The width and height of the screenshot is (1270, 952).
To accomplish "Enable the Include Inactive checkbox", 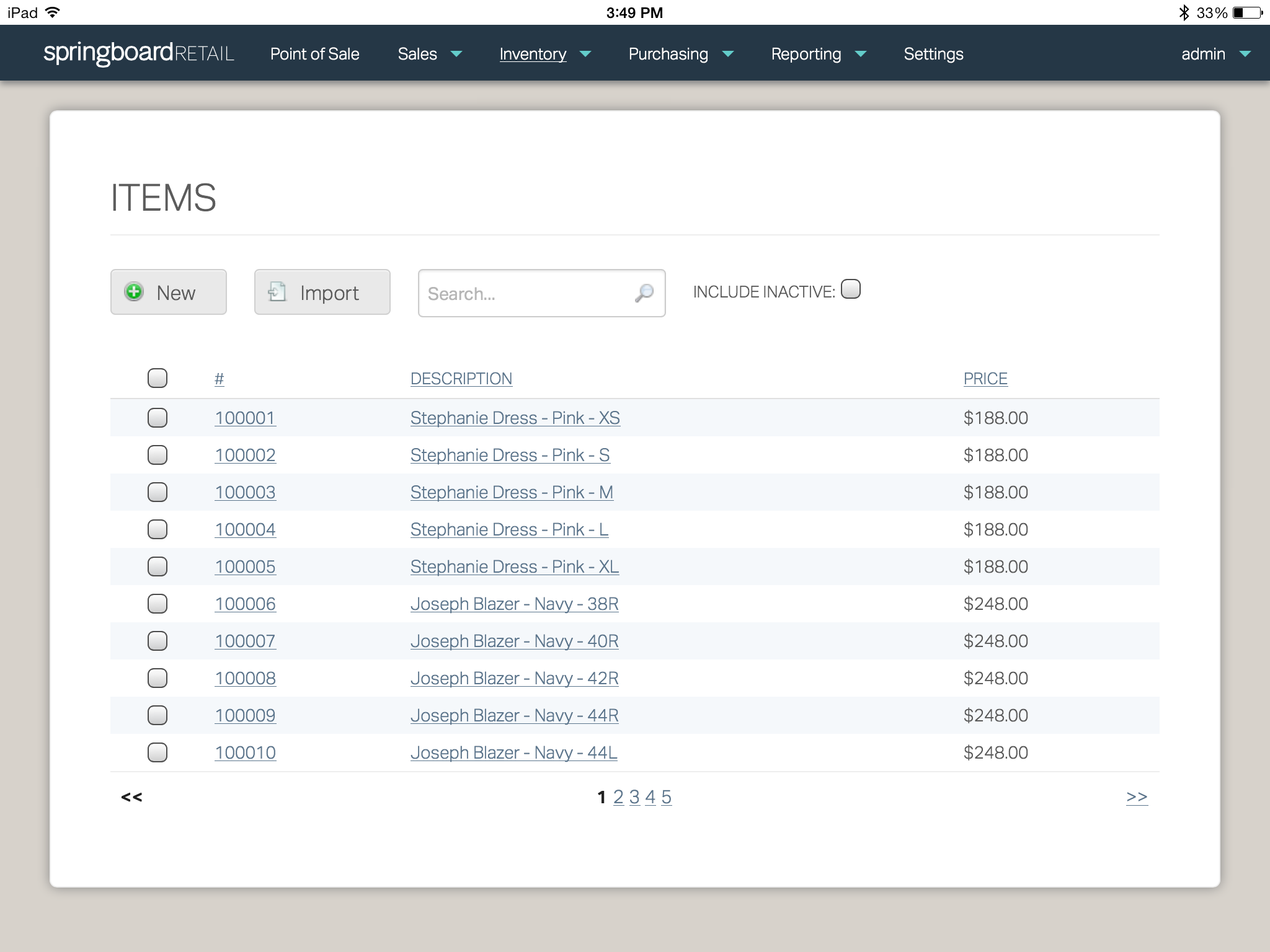I will pos(851,289).
